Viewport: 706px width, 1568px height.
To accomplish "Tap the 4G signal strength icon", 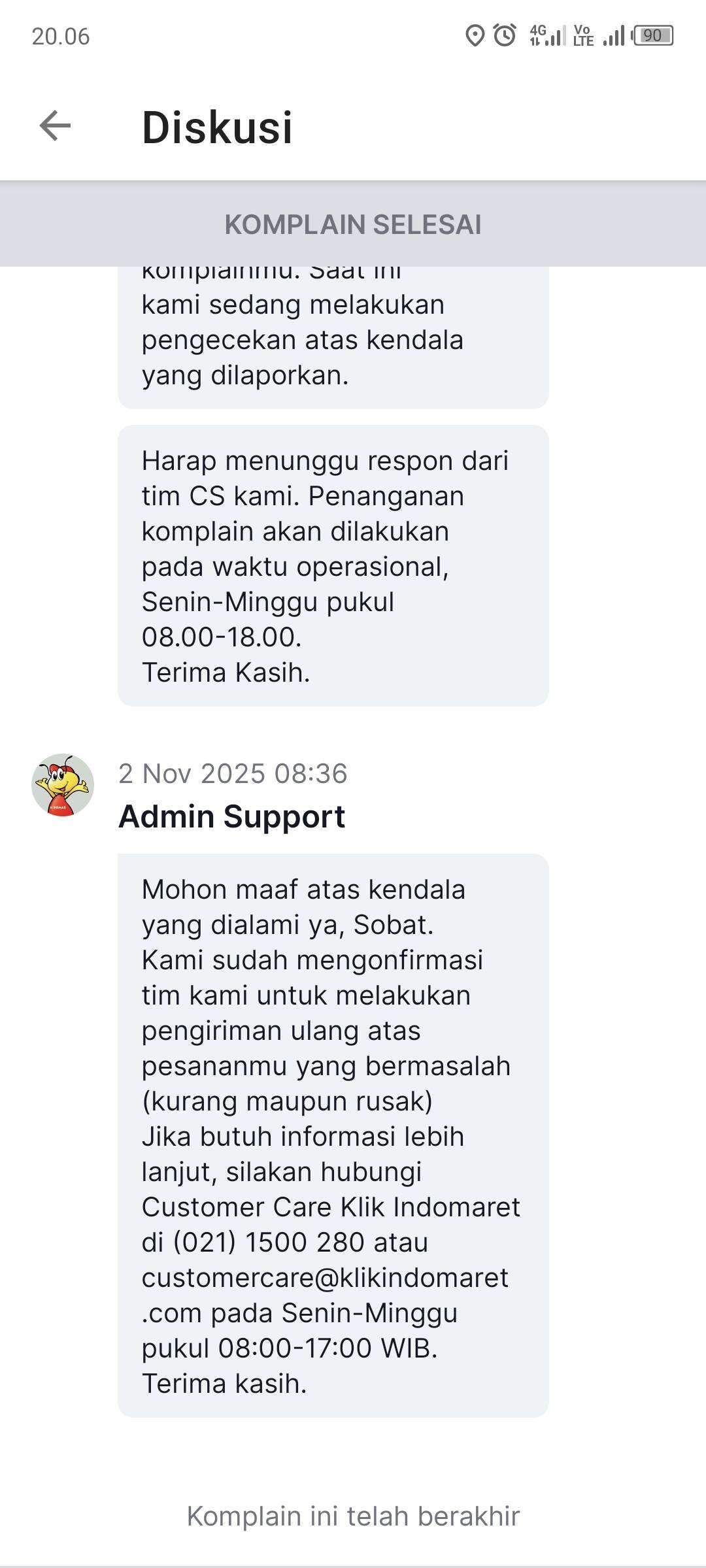I will tap(548, 35).
